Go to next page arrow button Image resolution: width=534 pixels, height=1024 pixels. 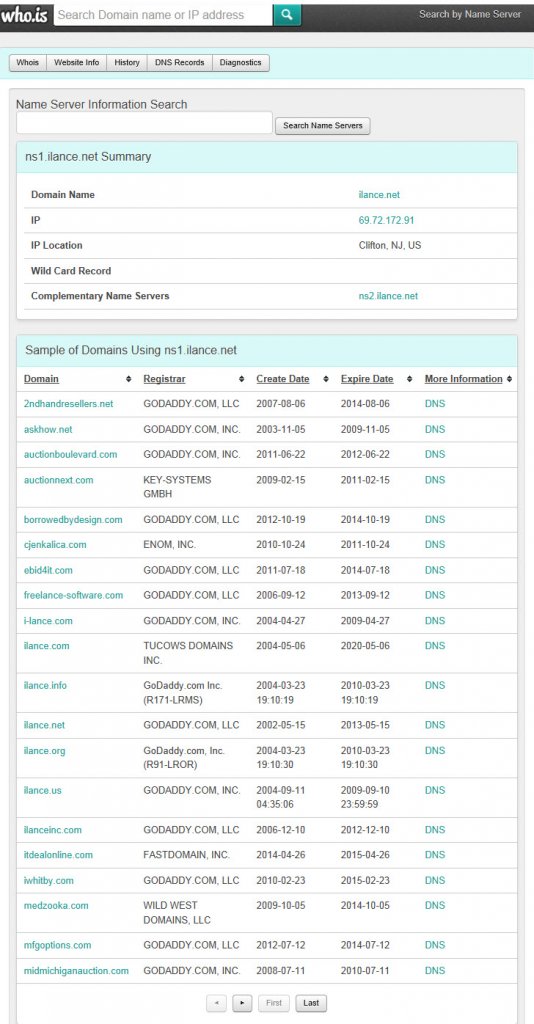click(x=242, y=1002)
